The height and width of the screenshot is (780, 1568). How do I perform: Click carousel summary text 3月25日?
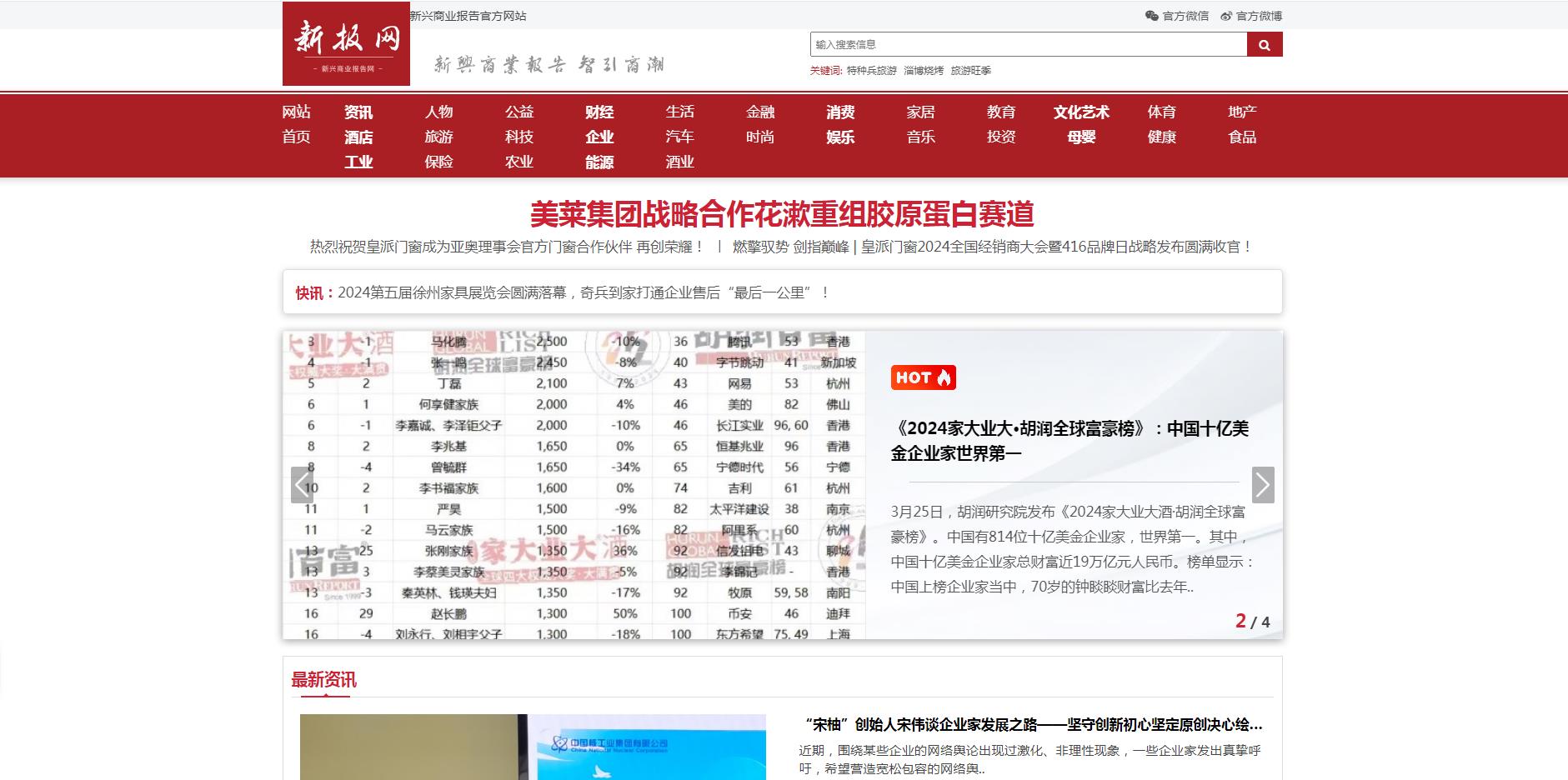pos(1073,549)
